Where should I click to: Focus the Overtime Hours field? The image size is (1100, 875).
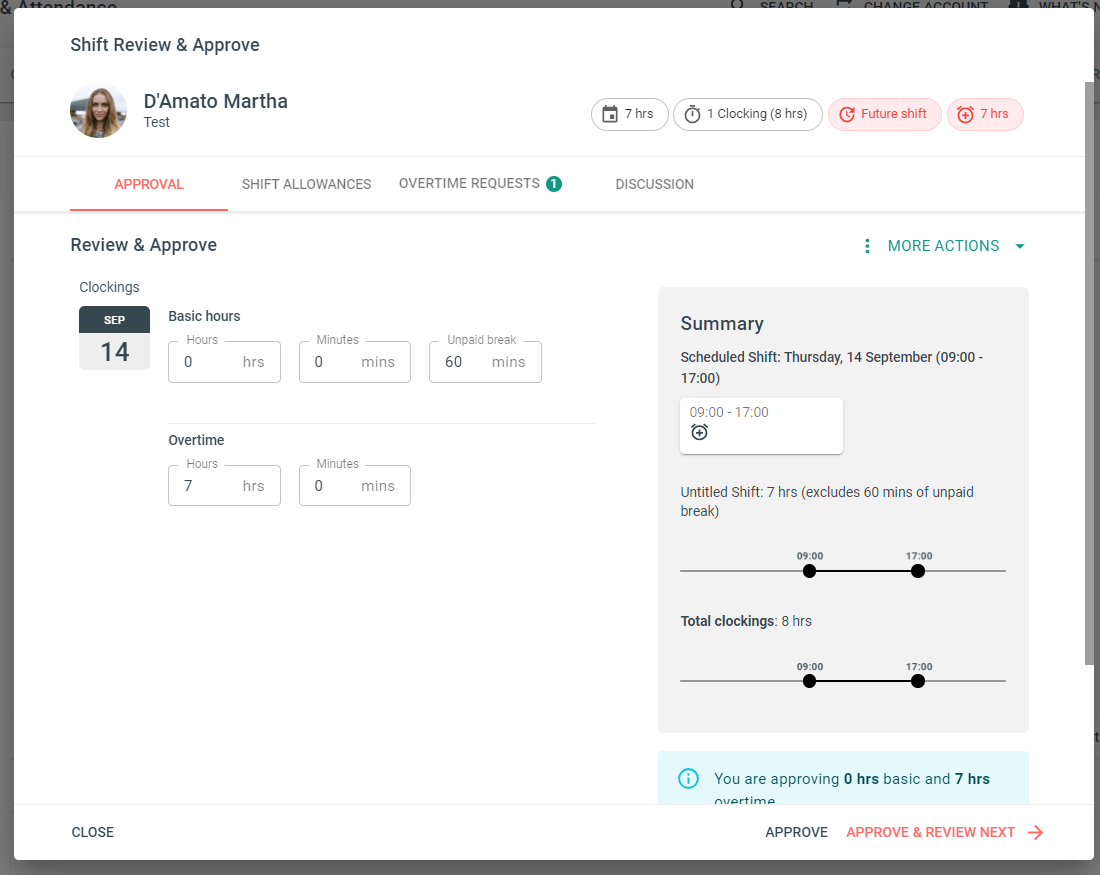[224, 486]
